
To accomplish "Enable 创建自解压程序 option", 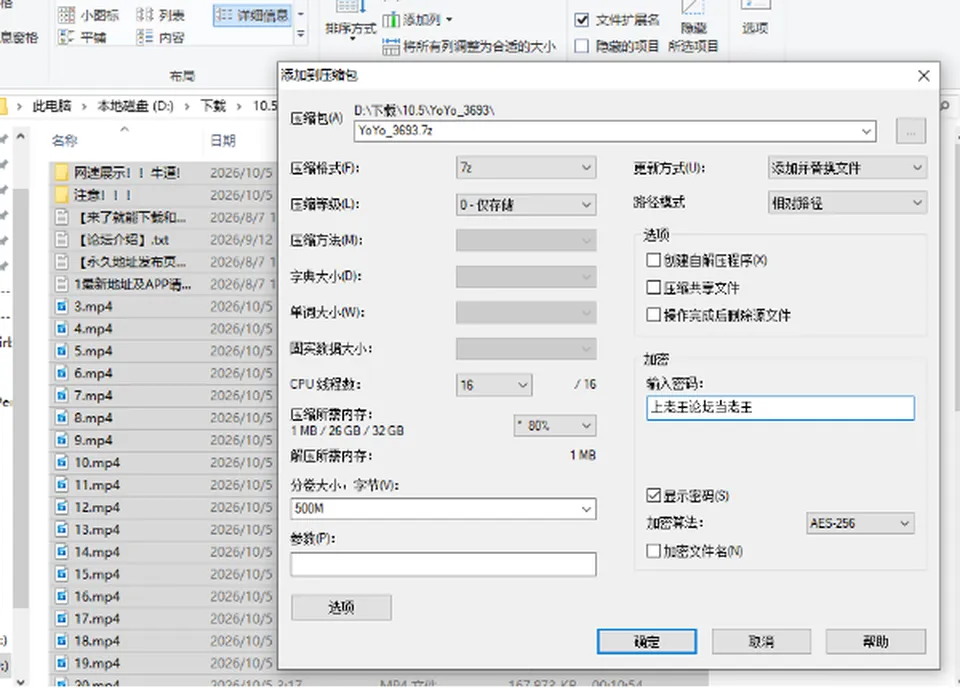I will [653, 260].
